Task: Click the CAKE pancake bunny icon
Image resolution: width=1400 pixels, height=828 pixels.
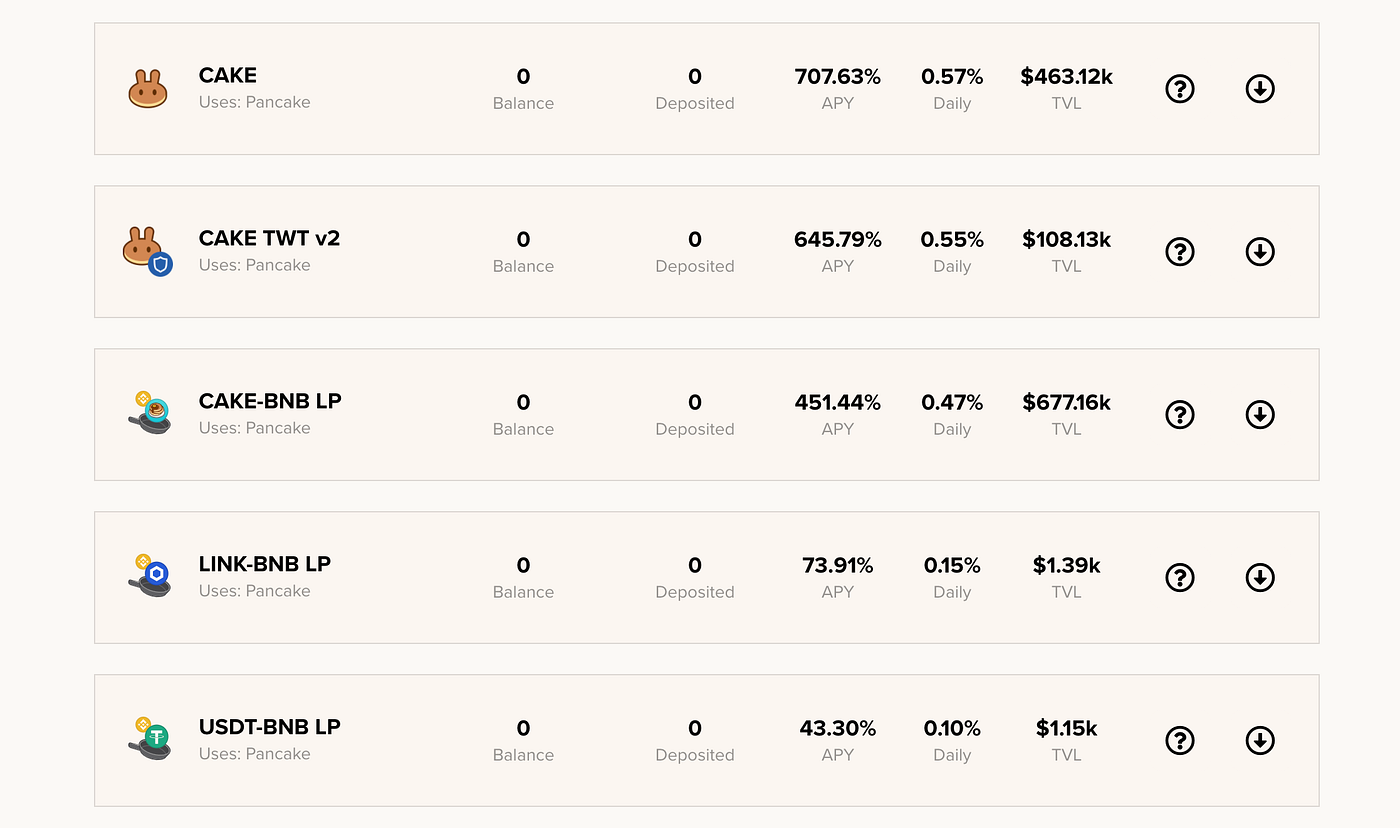Action: tap(148, 89)
